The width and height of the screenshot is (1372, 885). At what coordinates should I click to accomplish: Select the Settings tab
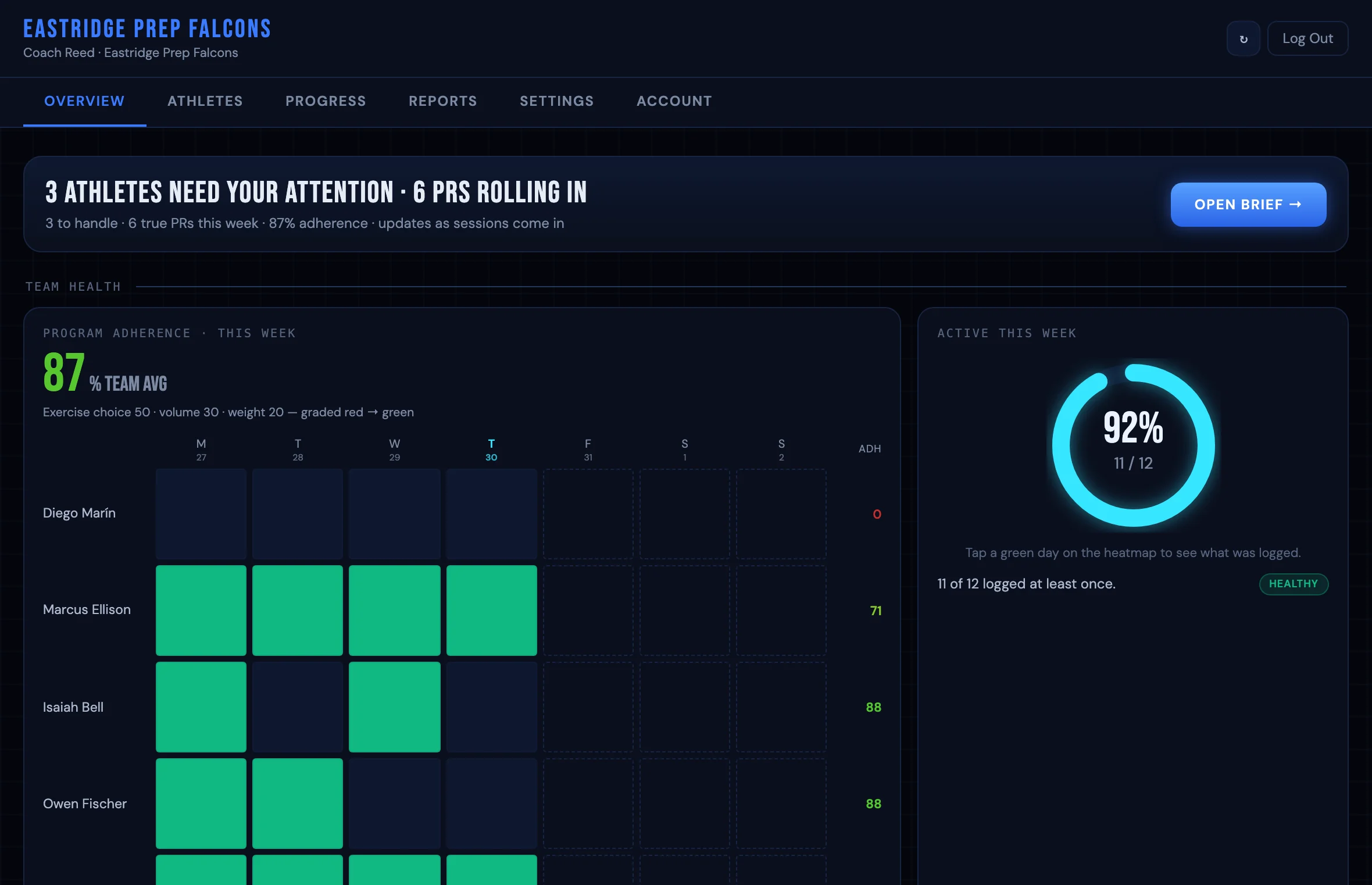pyautogui.click(x=556, y=101)
